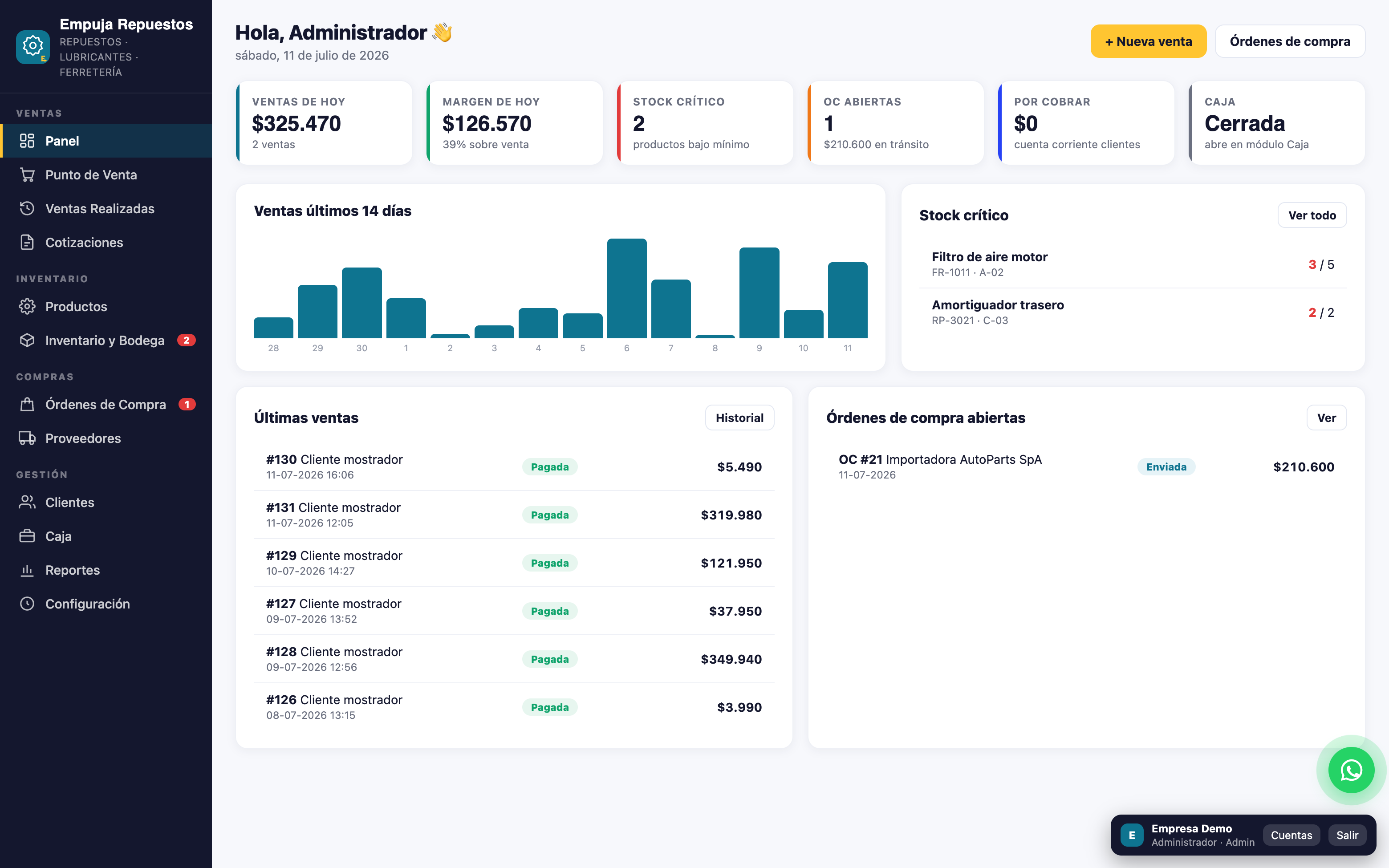
Task: Click the gear icon next to Productos
Action: 27,307
